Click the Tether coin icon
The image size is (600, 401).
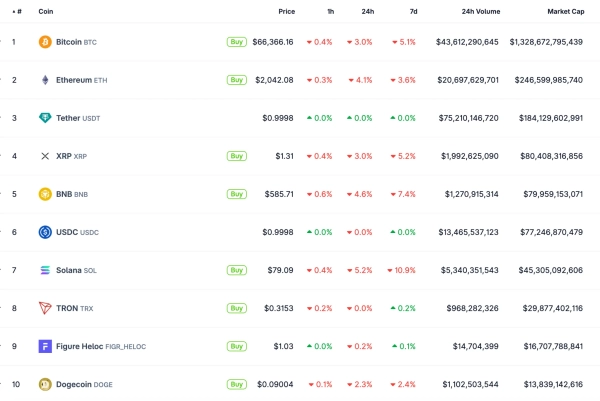pos(44,118)
